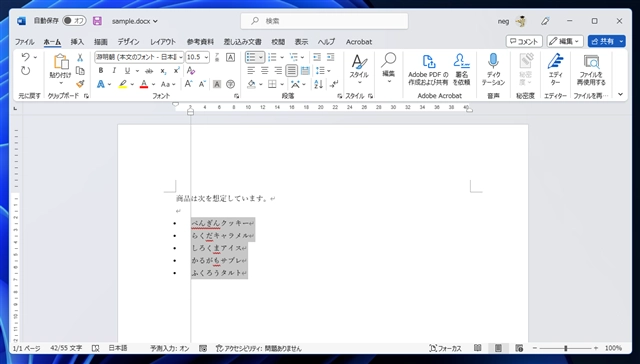Open the Editor proofing button
The width and height of the screenshot is (640, 364).
point(555,70)
